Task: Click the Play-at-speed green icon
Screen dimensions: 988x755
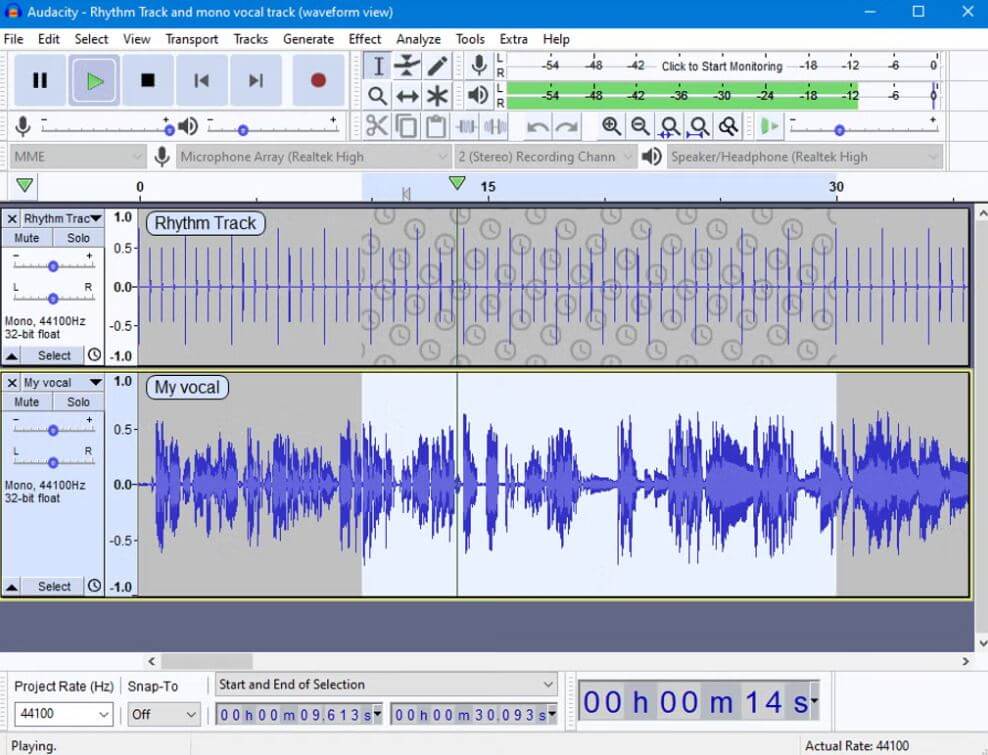Action: (769, 126)
